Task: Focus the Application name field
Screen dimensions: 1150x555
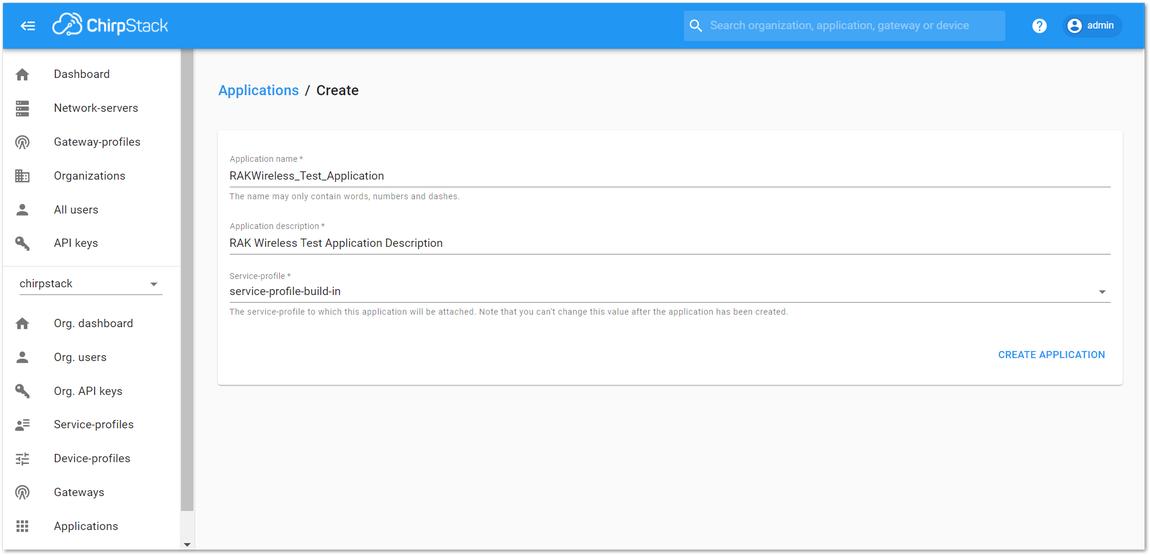Action: [x=670, y=176]
